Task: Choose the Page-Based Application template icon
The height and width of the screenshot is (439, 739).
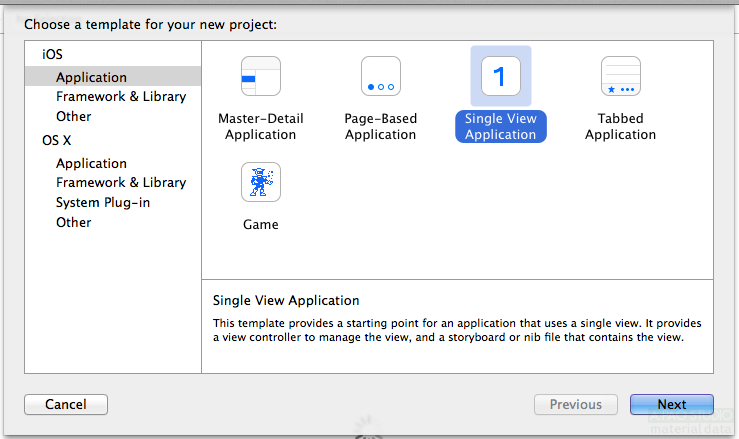Action: (381, 76)
